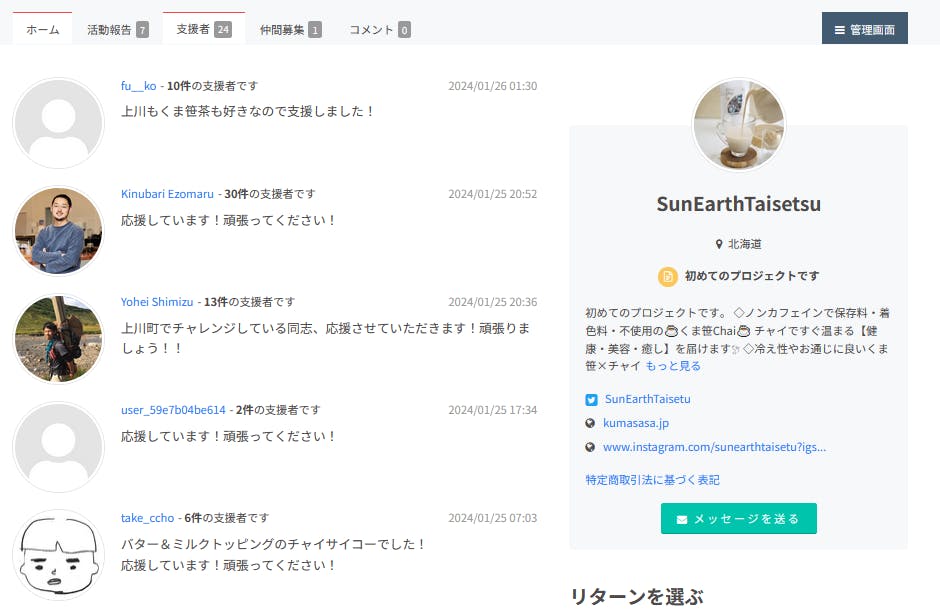Open the コメント tab
Image resolution: width=940 pixels, height=615 pixels.
coord(379,30)
